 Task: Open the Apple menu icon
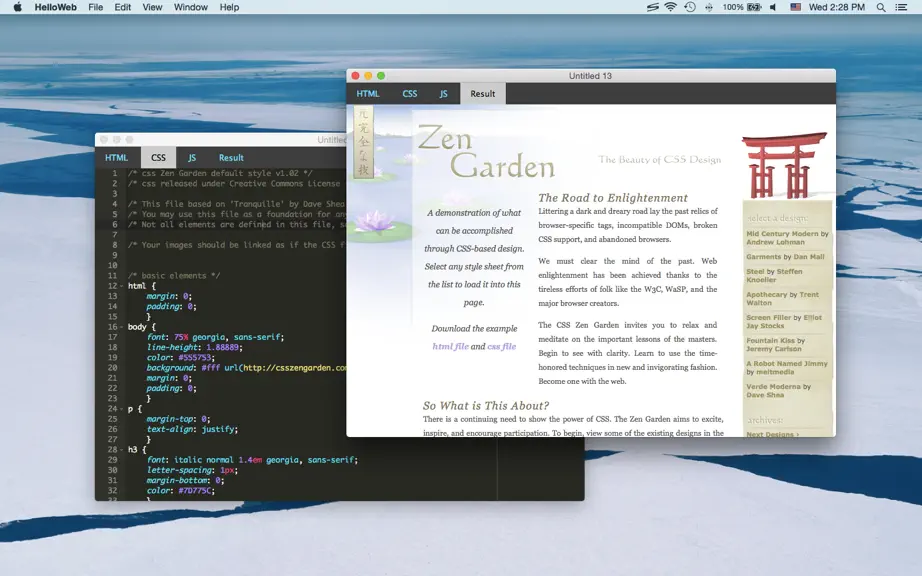tap(18, 7)
